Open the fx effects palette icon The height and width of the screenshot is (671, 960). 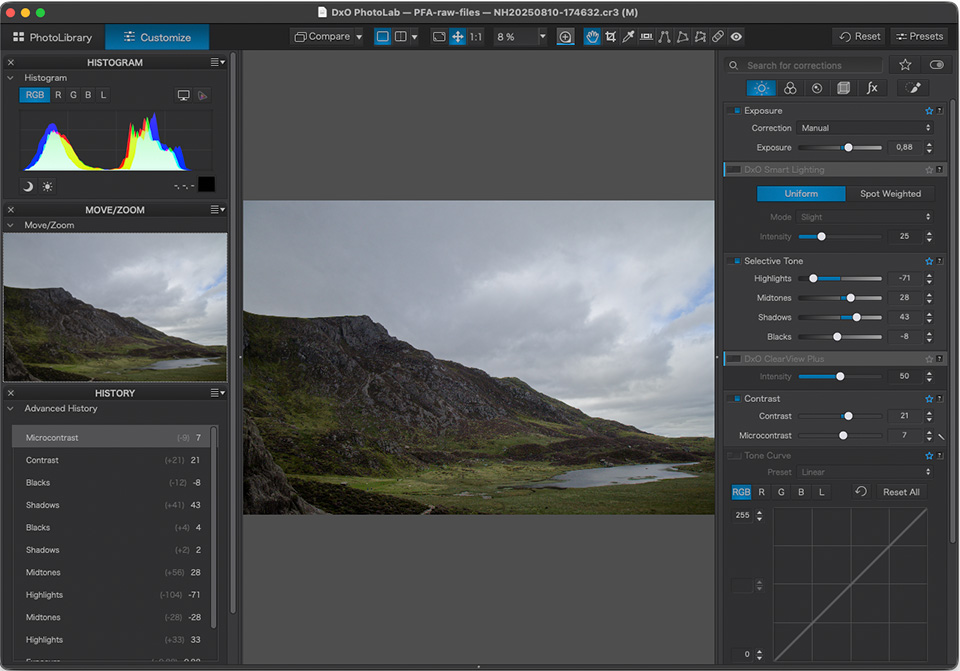tap(872, 88)
